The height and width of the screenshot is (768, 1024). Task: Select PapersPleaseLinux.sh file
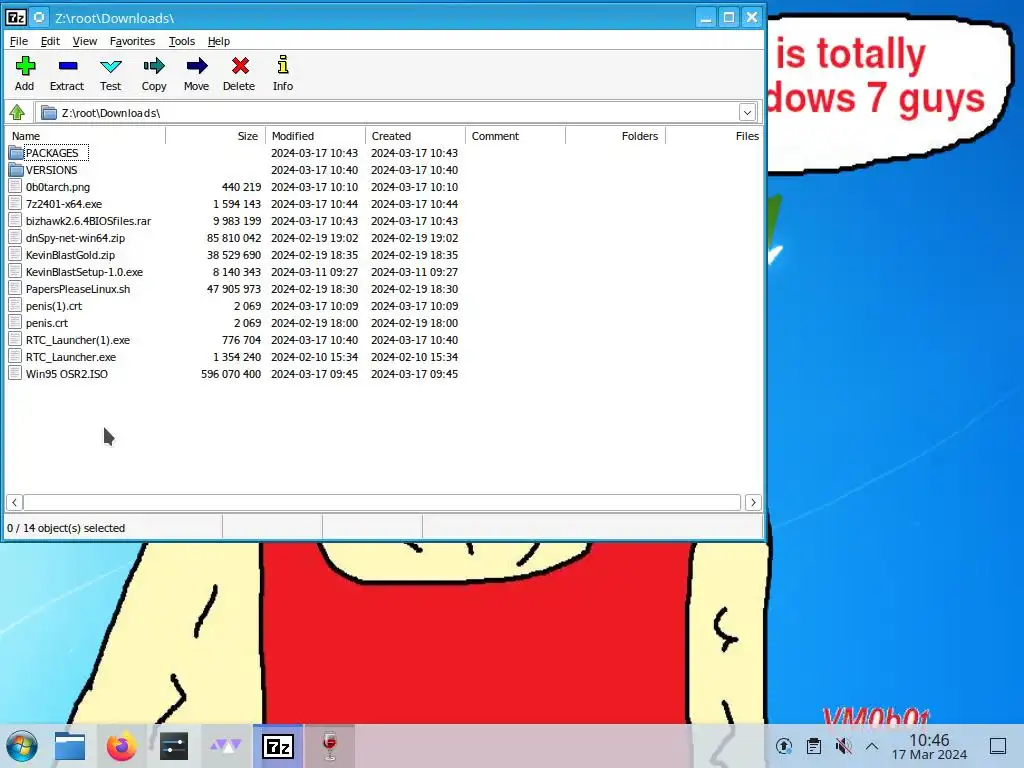coord(78,289)
